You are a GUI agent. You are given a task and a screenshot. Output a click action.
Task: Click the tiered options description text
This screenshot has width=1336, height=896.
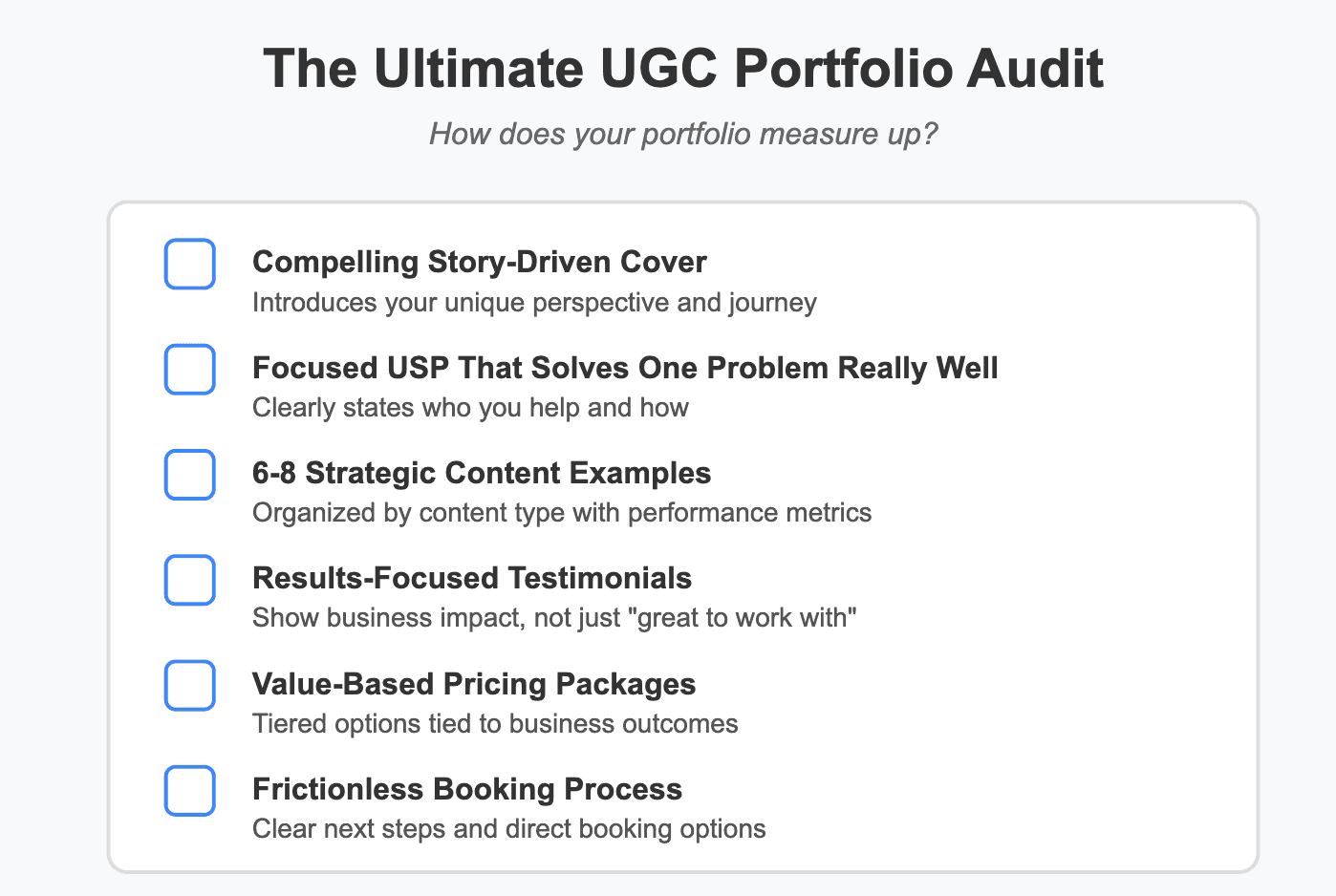click(x=495, y=724)
